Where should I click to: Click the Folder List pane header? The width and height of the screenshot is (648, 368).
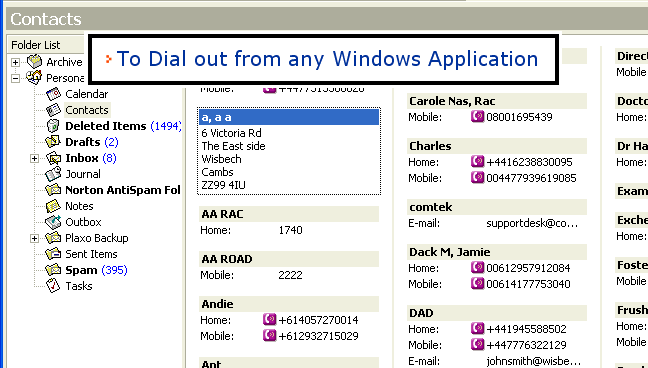46,45
